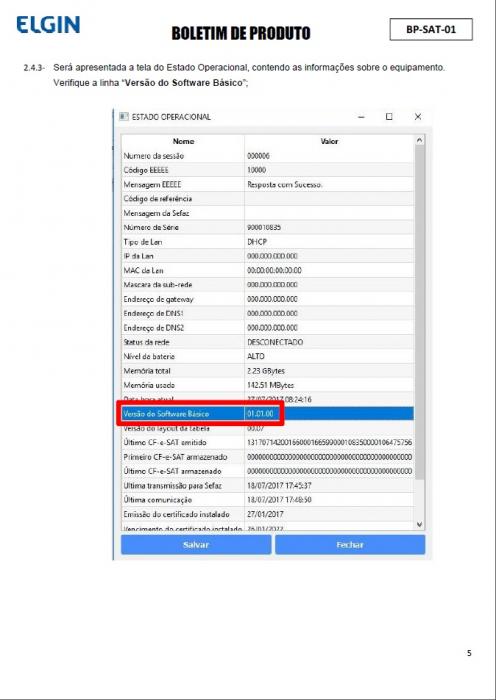
Task: Click the Salvar button
Action: click(196, 545)
